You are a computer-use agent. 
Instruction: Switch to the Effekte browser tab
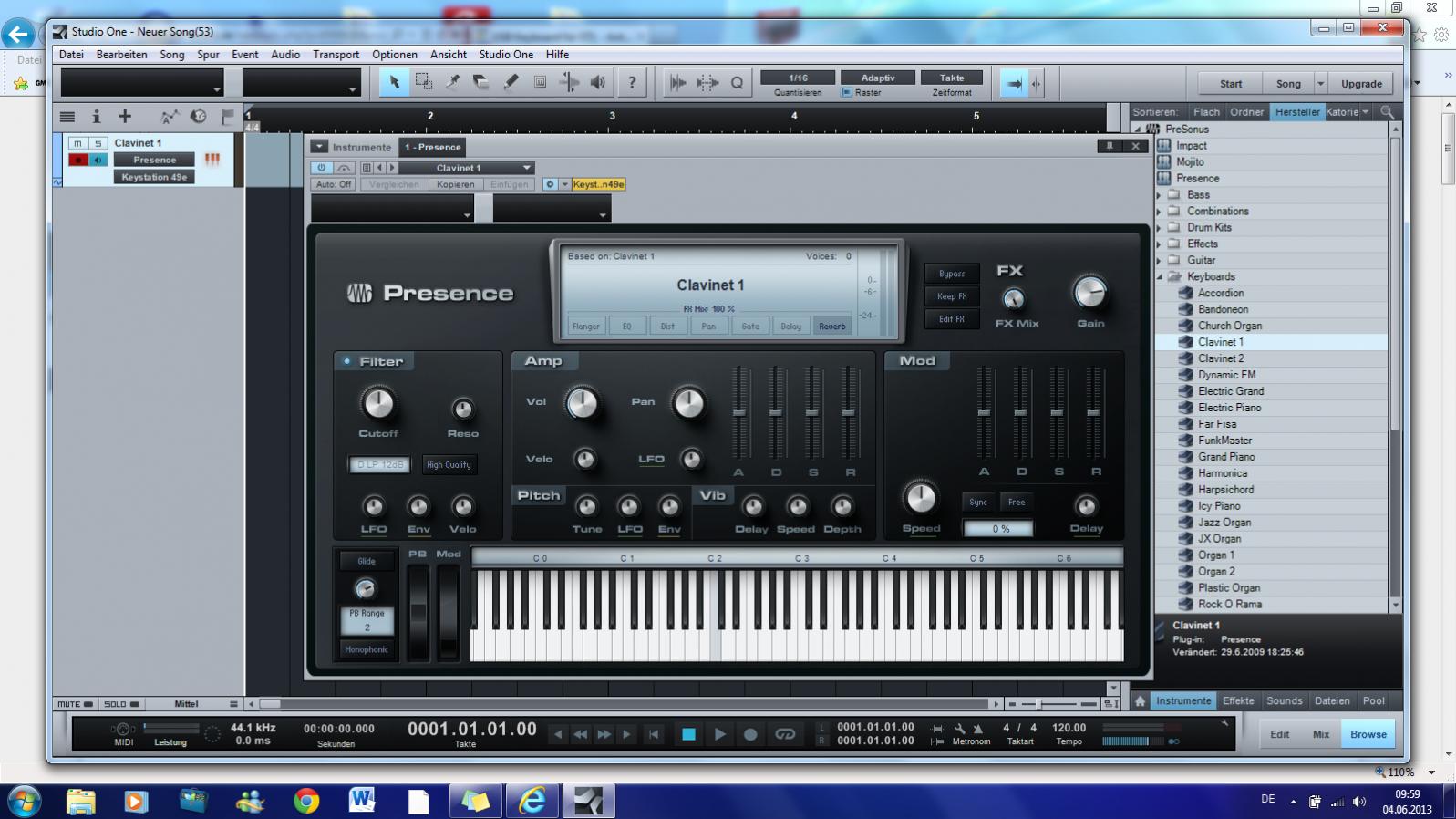click(1237, 700)
